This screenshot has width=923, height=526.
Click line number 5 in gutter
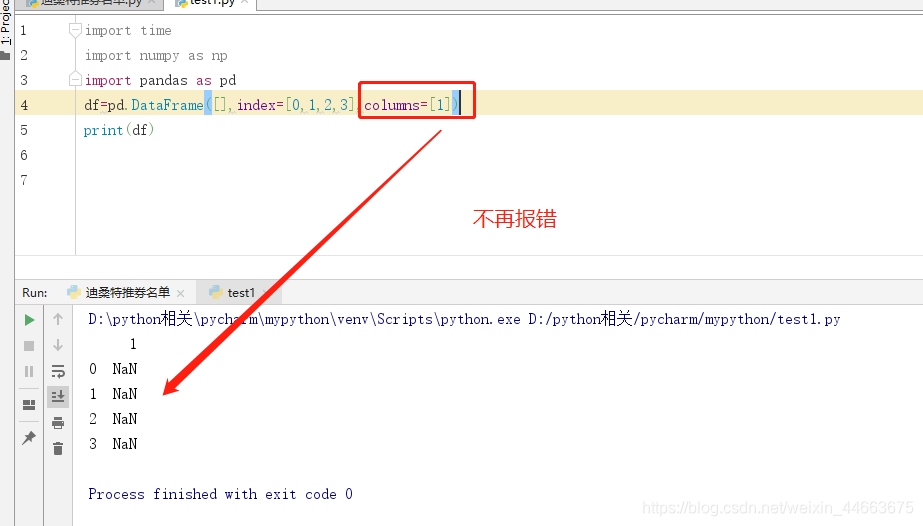tap(24, 130)
